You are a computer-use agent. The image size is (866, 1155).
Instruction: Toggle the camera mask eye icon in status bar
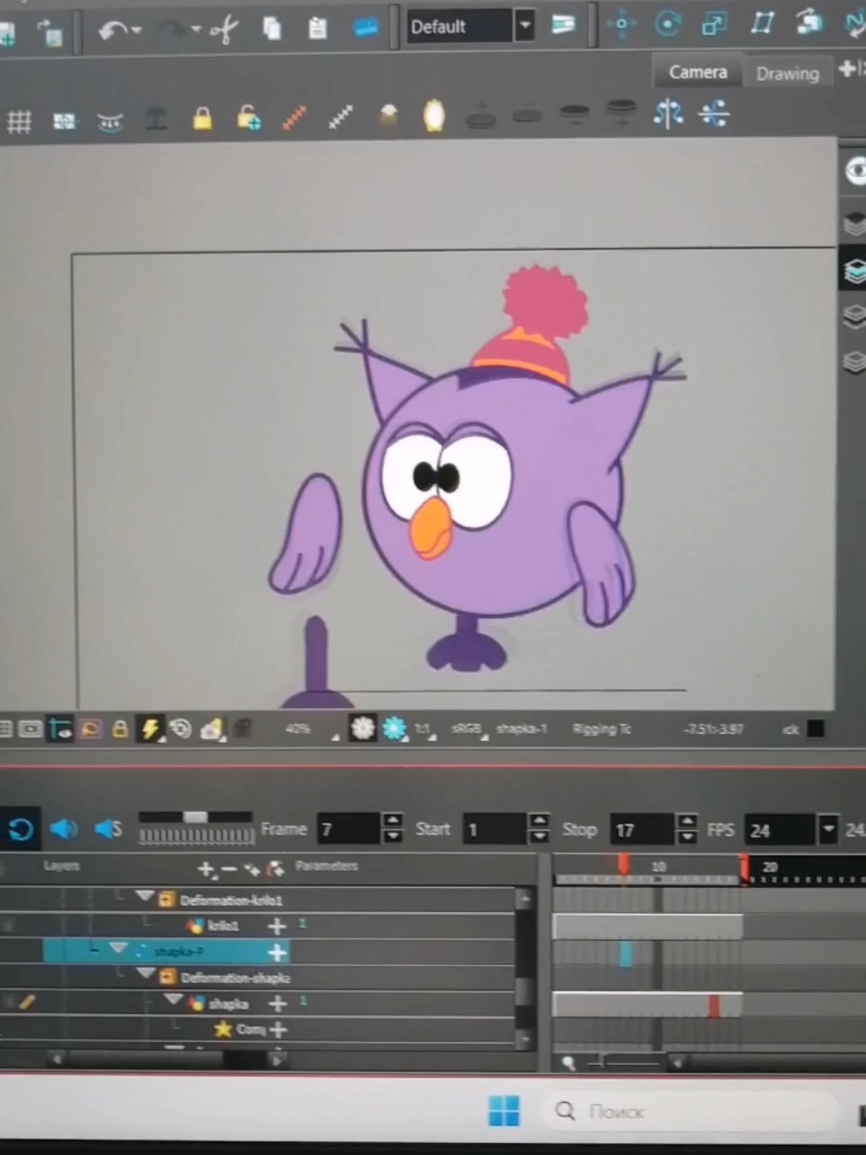pyautogui.click(x=60, y=729)
